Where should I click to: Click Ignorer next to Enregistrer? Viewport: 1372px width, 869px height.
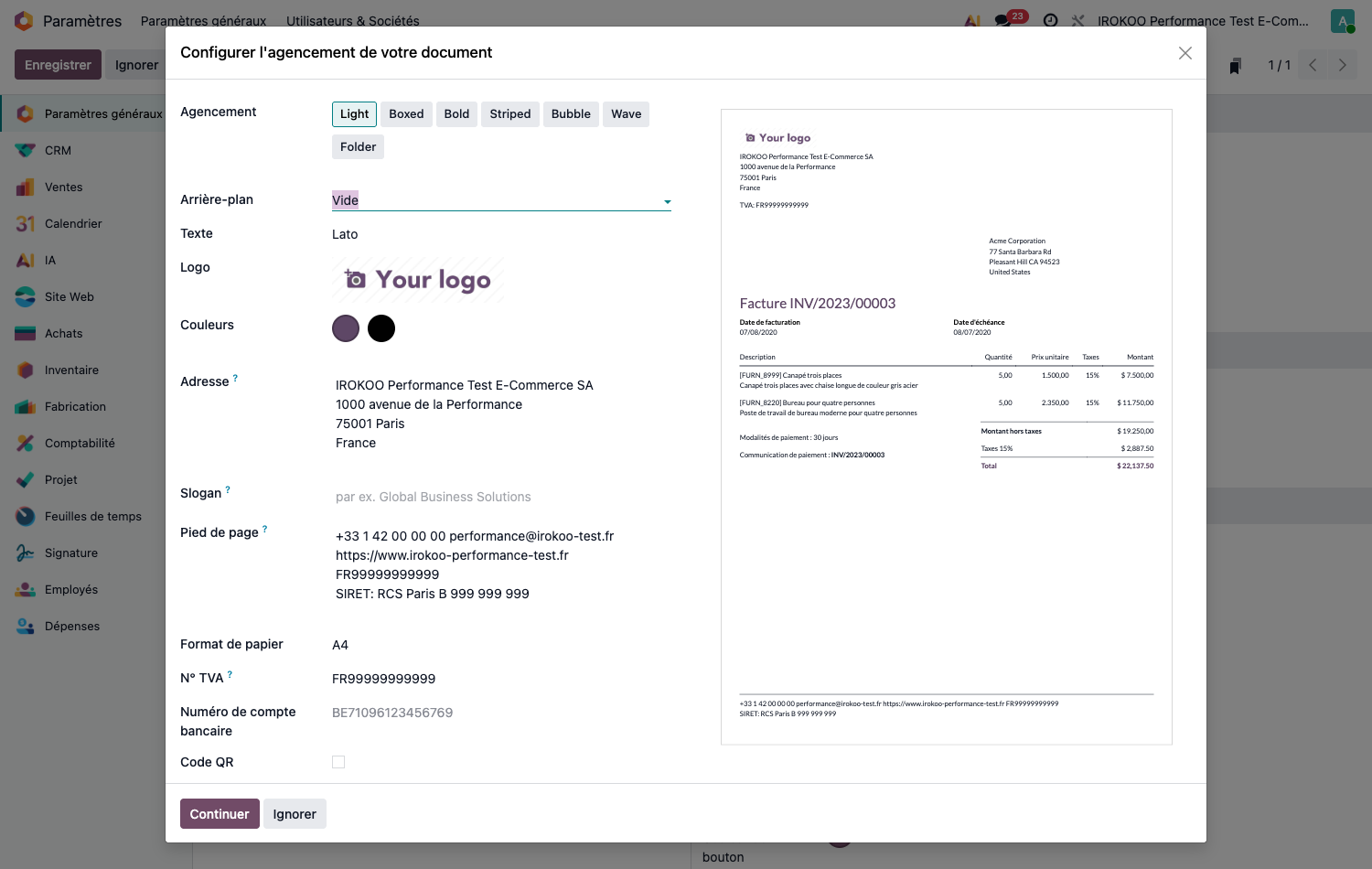coord(136,65)
